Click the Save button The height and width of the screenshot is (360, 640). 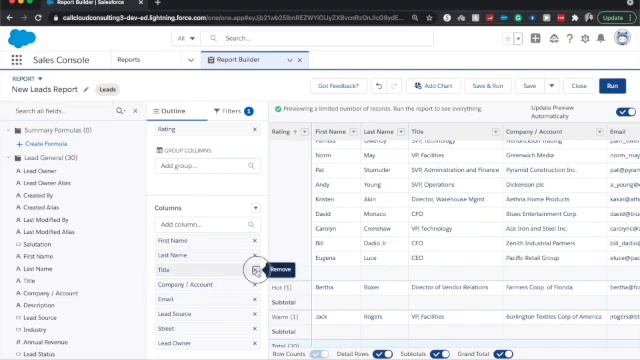[530, 86]
